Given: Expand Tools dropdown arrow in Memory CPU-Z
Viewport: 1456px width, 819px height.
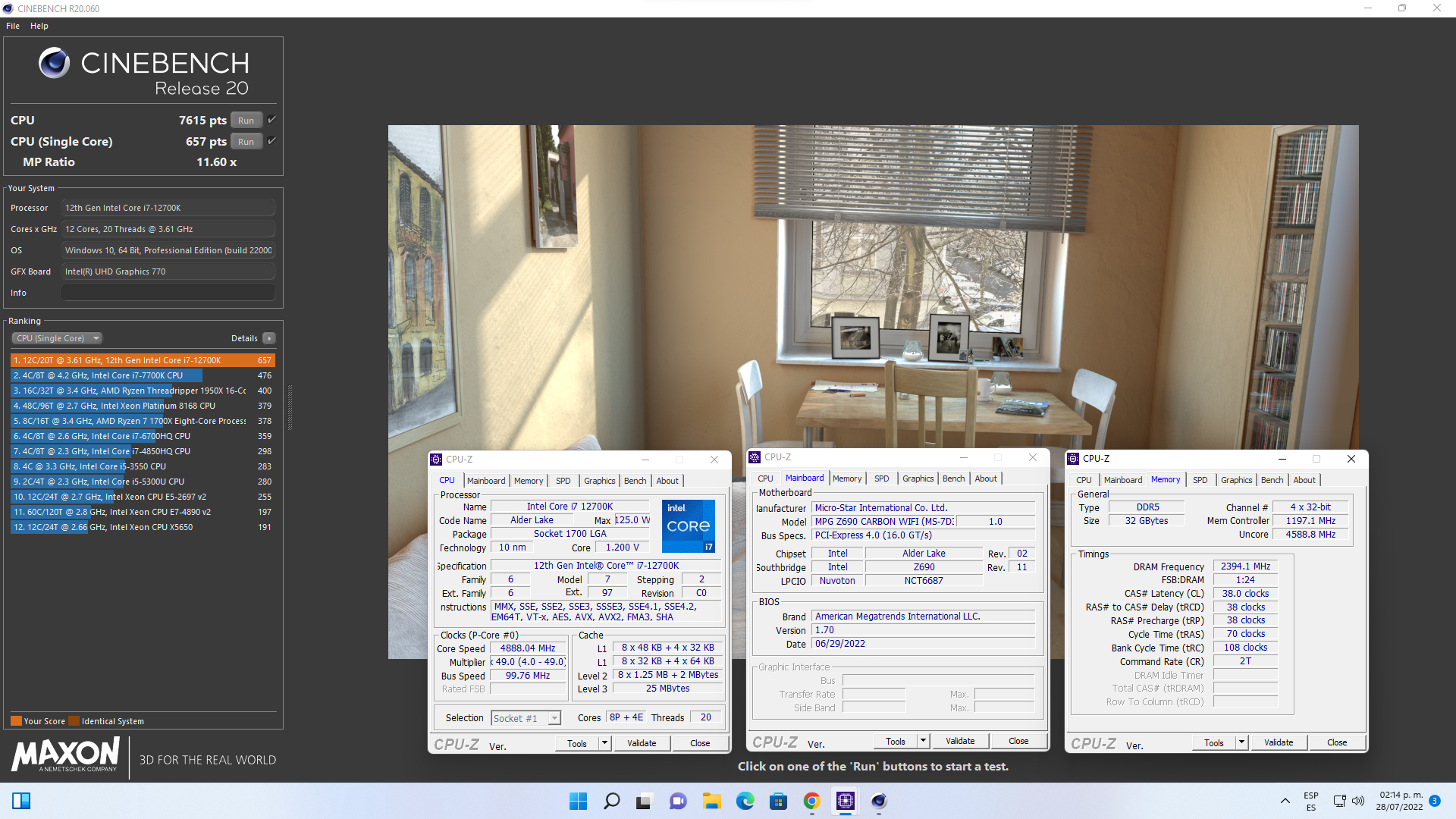Looking at the screenshot, I should coord(1241,742).
